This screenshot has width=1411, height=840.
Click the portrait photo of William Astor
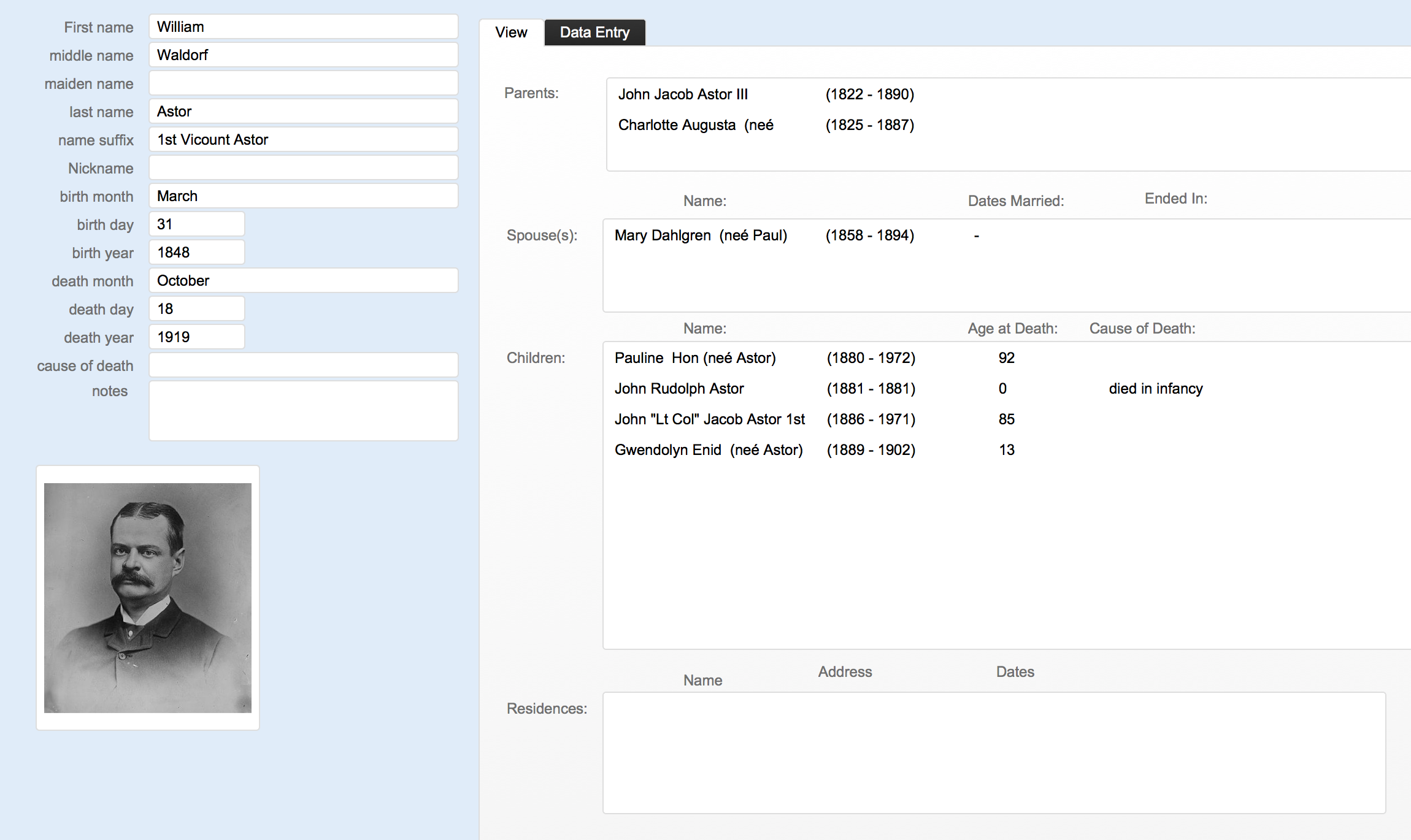(x=148, y=598)
